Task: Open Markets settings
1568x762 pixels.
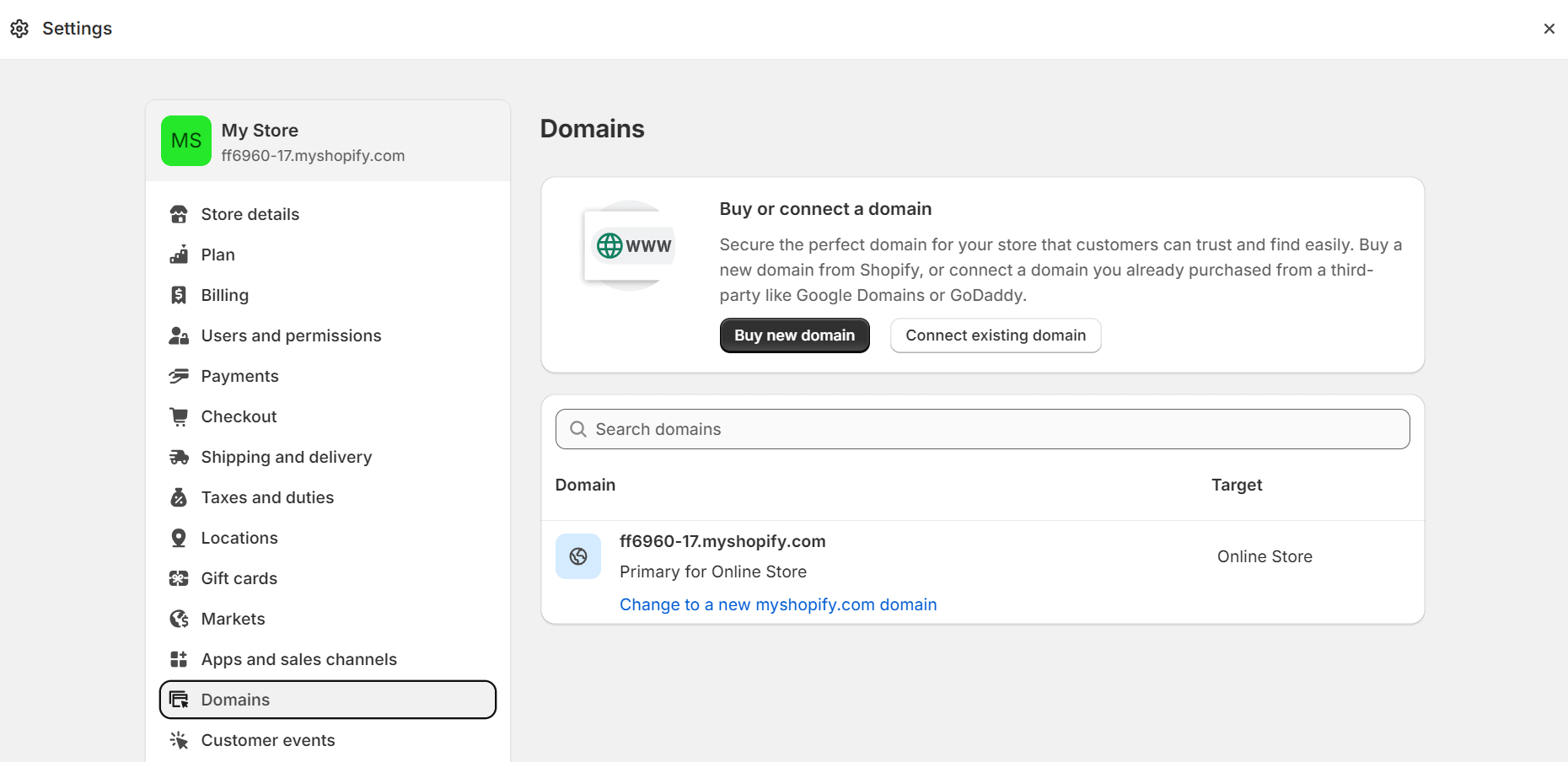Action: tap(328, 619)
